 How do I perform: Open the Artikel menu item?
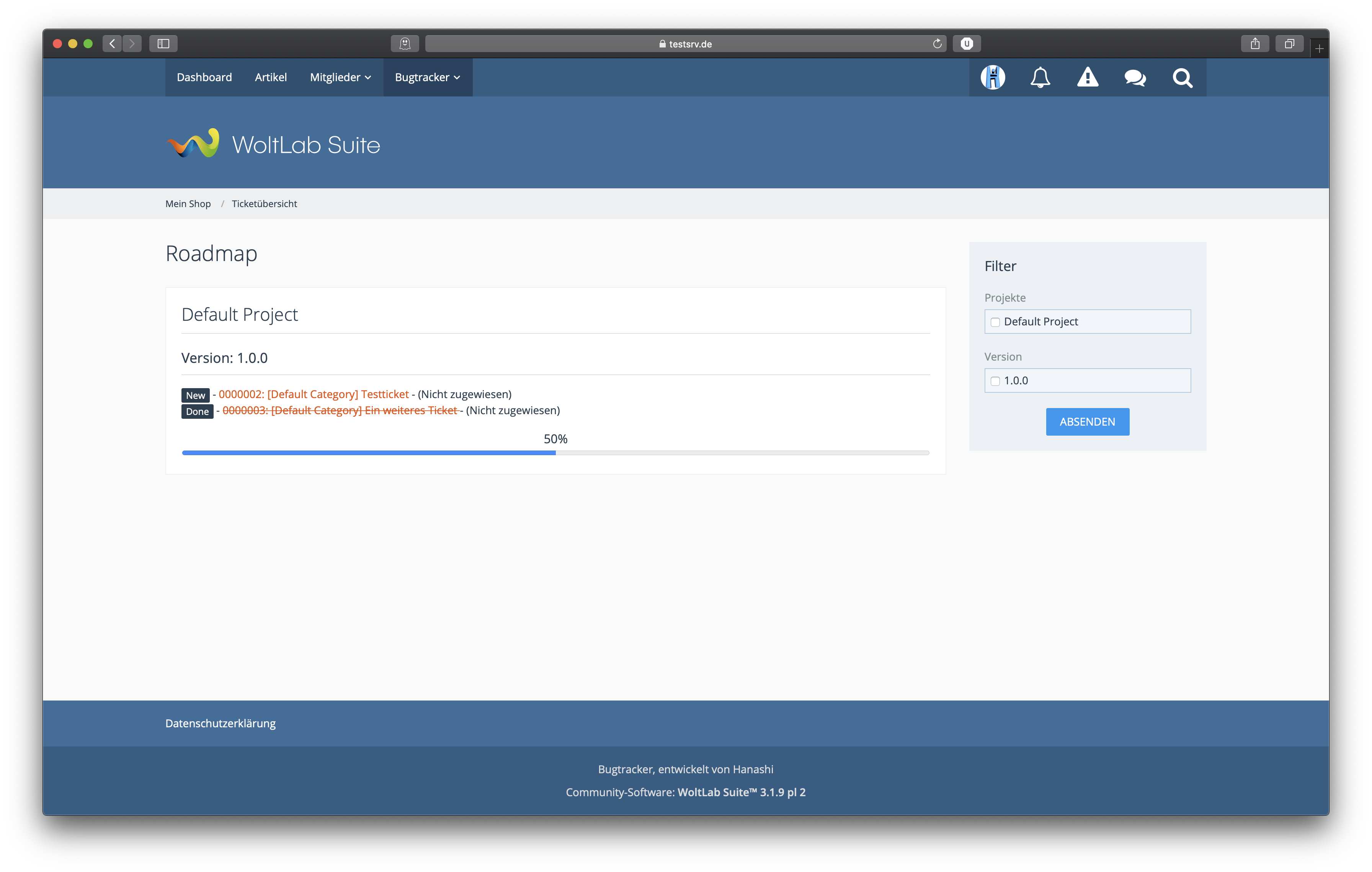pyautogui.click(x=271, y=77)
